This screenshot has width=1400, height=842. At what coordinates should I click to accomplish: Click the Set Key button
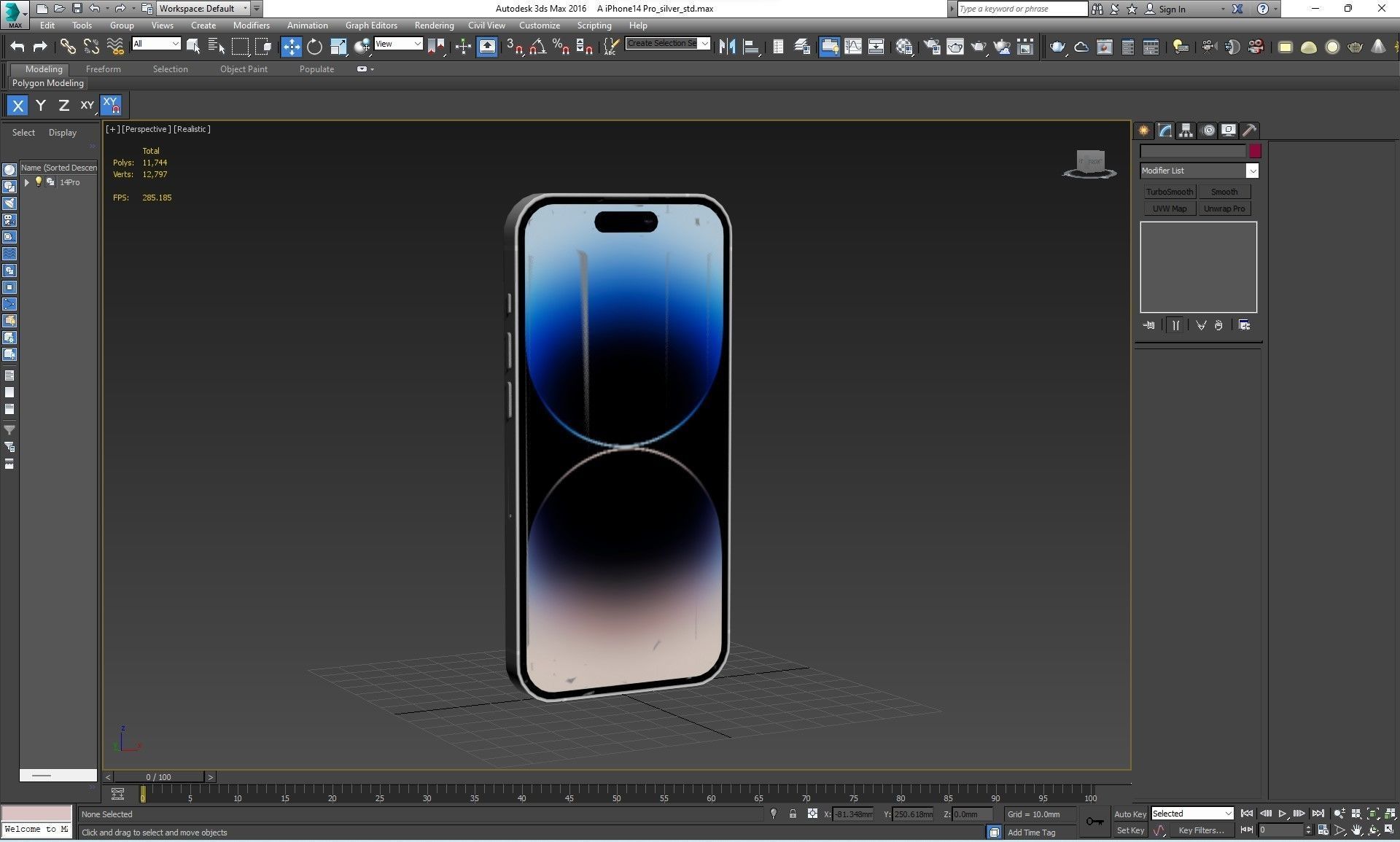[1130, 830]
